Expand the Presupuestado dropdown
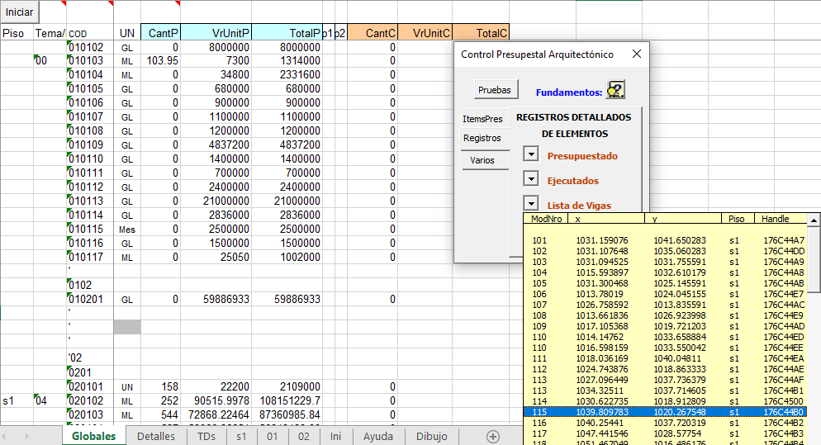Viewport: 821px width, 445px height. click(x=531, y=154)
